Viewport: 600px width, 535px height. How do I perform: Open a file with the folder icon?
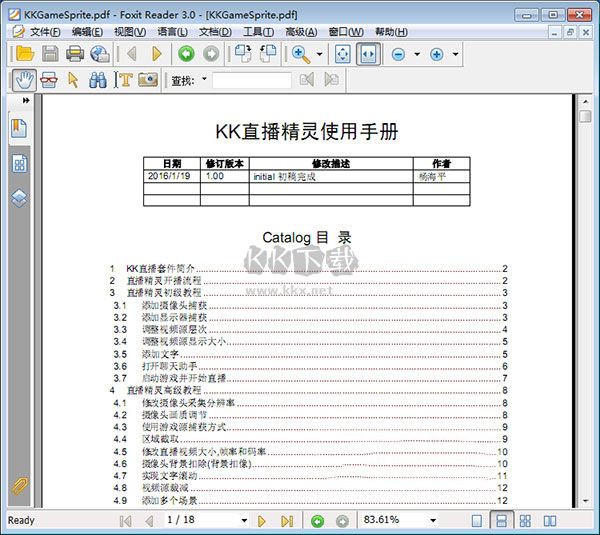pos(25,54)
